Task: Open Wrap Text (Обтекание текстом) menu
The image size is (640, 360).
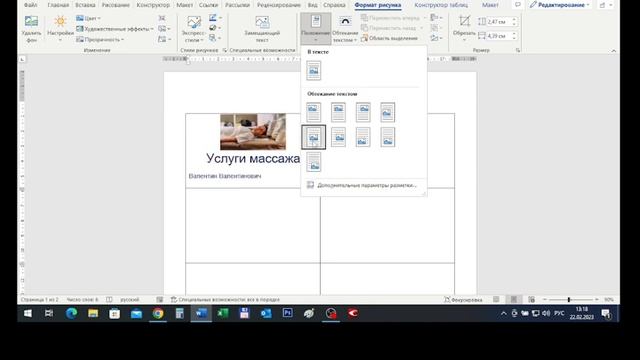Action: click(x=345, y=29)
